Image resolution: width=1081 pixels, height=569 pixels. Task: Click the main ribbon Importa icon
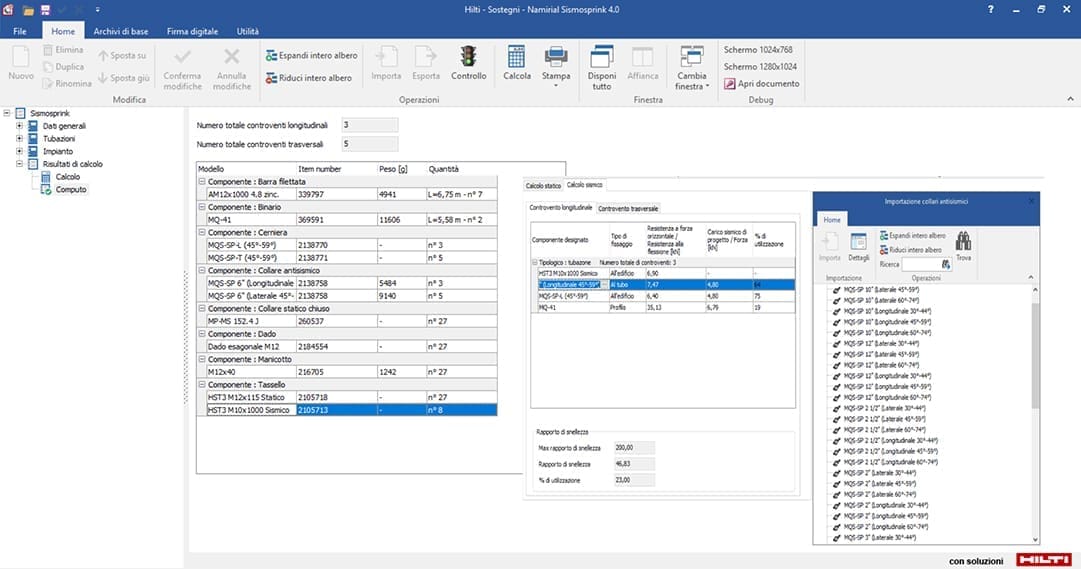tap(385, 57)
